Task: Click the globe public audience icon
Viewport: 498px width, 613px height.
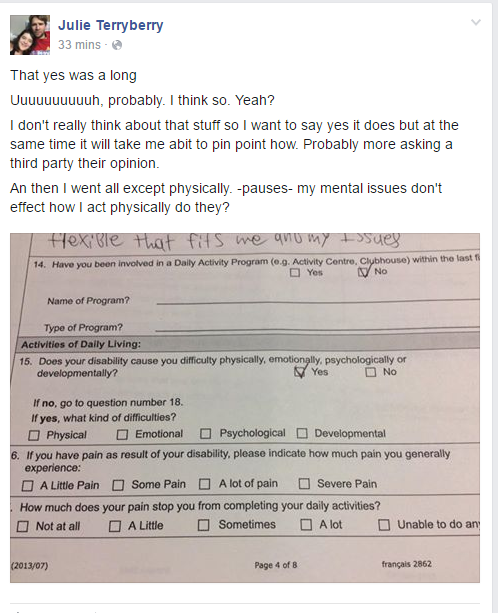Action: point(117,45)
